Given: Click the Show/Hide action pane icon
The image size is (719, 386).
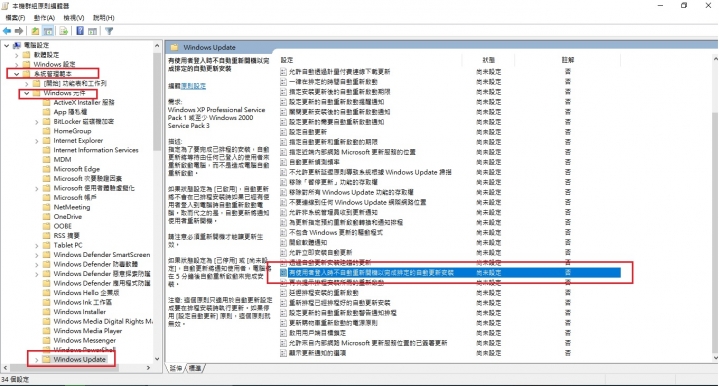Looking at the screenshot, I should [92, 31].
